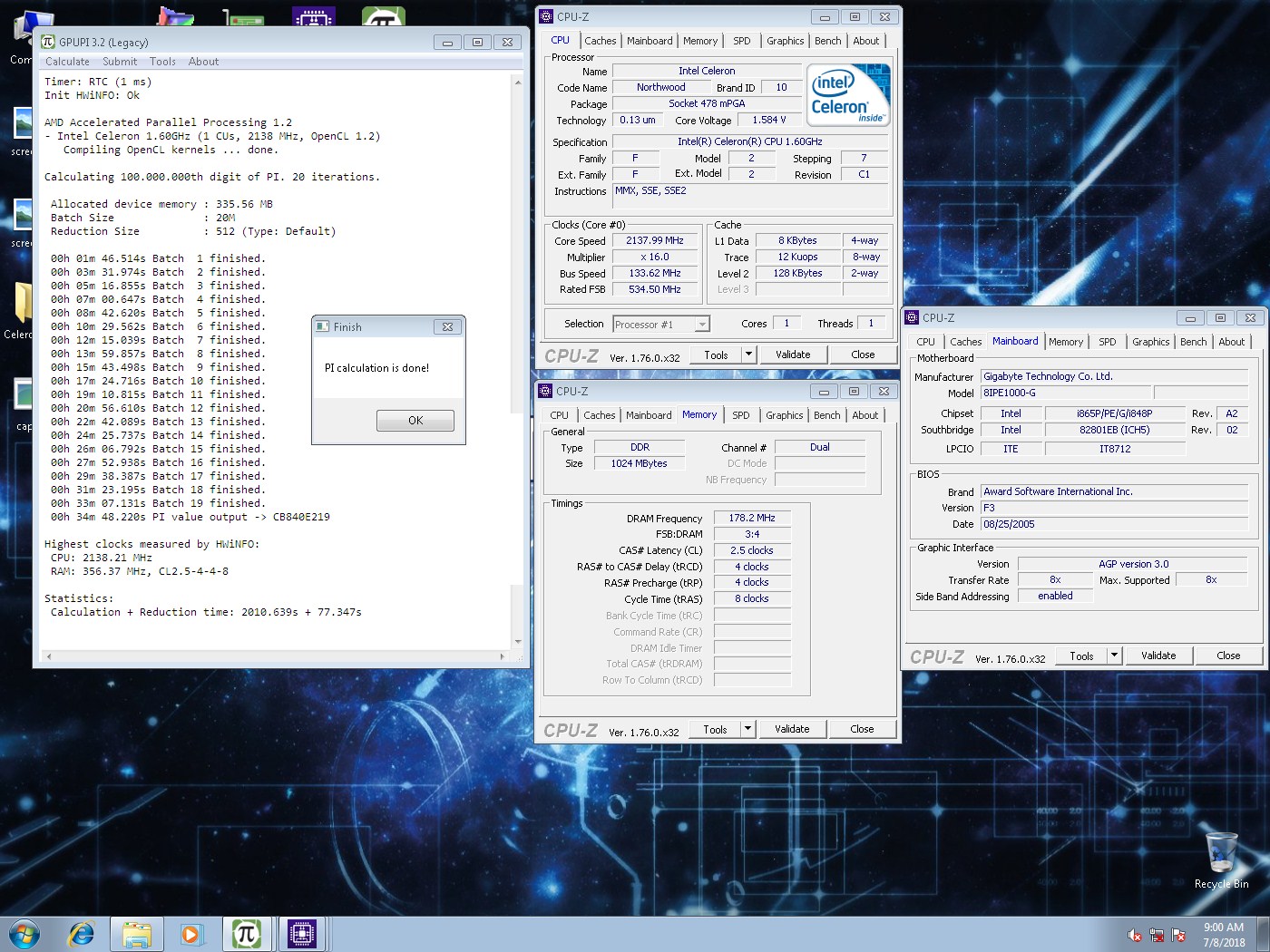Image resolution: width=1270 pixels, height=952 pixels.
Task: Click the network tray icon
Action: [1157, 935]
